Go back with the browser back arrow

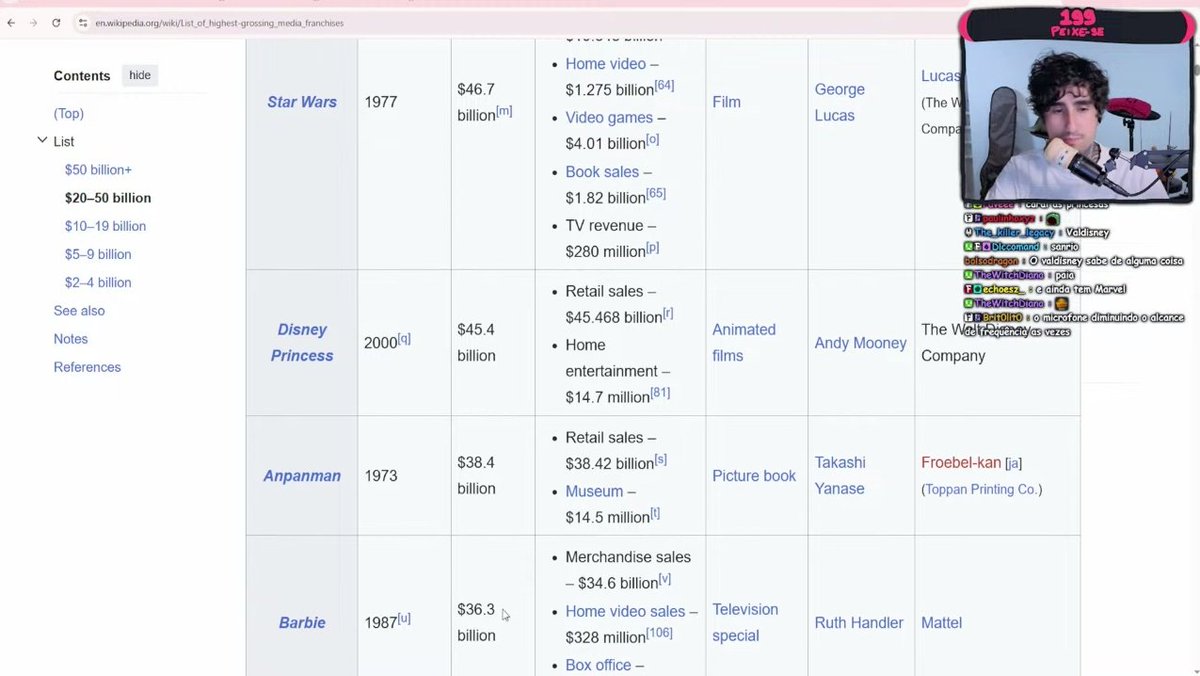(x=11, y=22)
